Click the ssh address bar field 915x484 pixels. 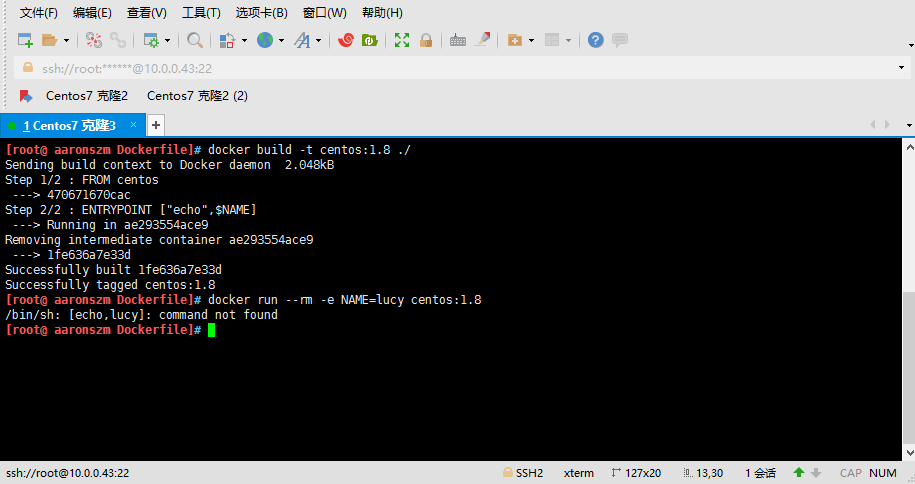pyautogui.click(x=461, y=68)
